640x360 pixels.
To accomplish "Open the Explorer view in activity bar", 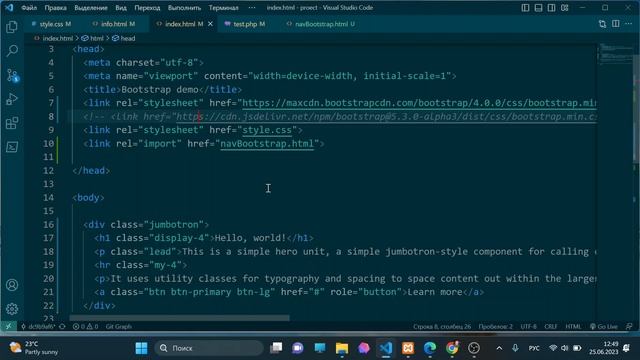I will (12, 27).
